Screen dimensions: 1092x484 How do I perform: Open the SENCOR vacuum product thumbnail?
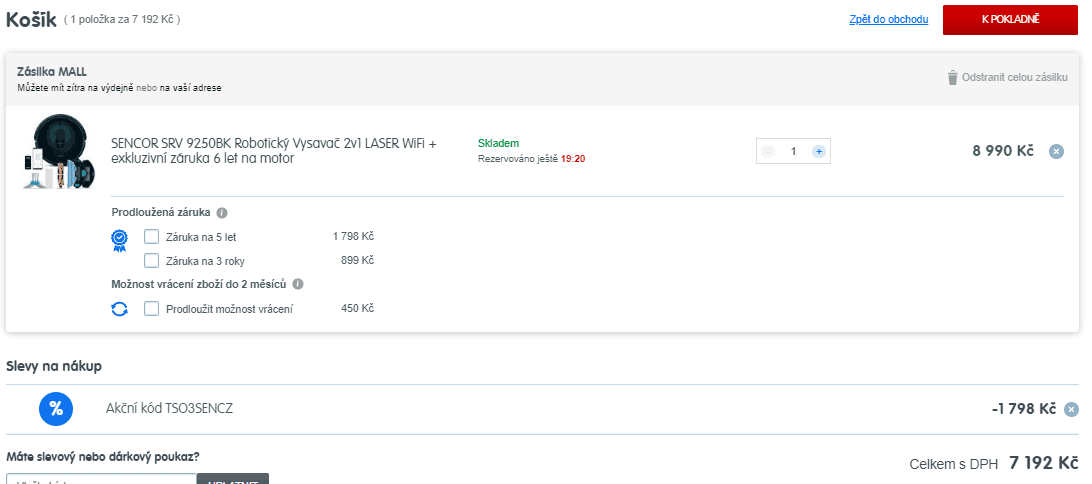point(58,153)
